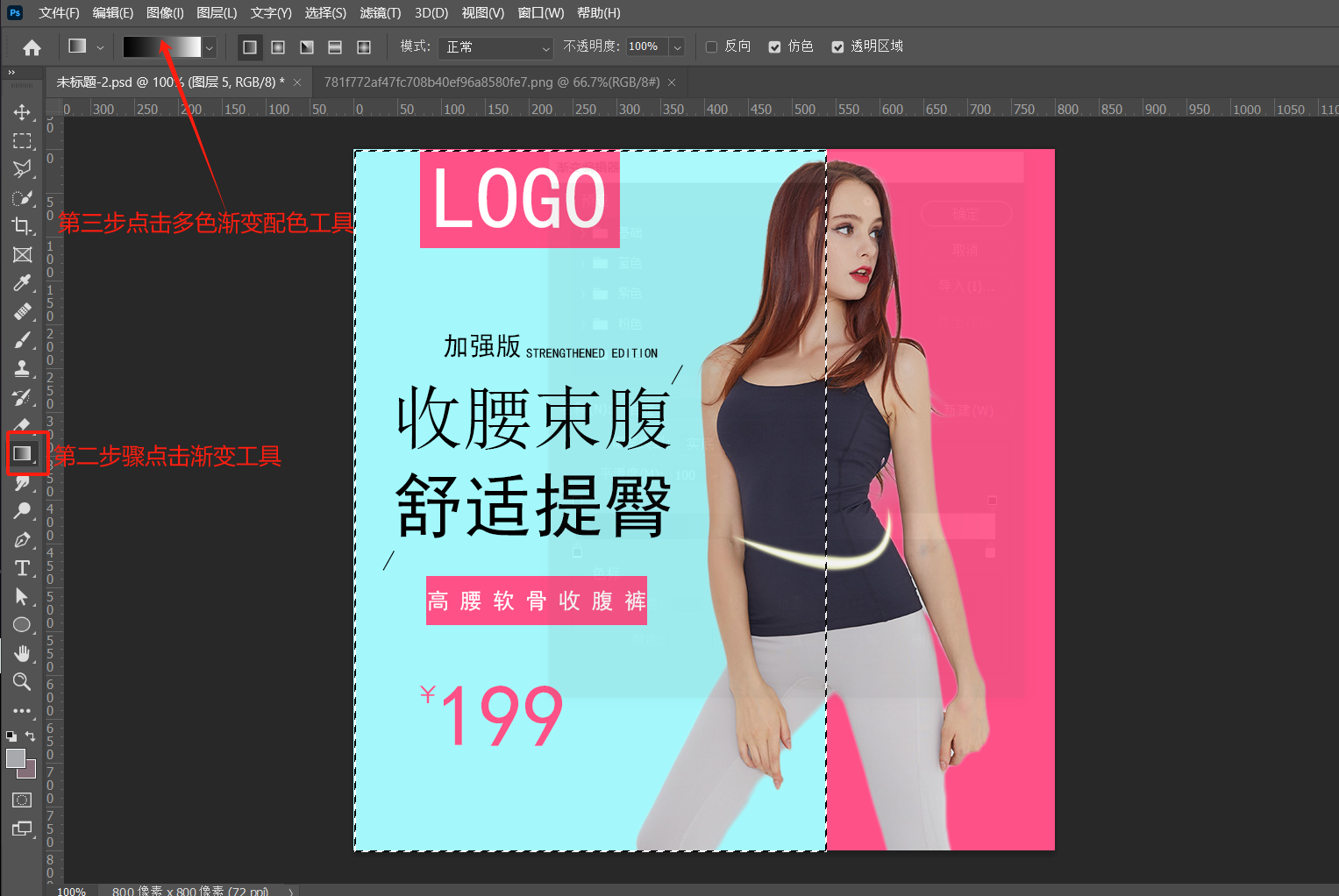Image resolution: width=1339 pixels, height=896 pixels.
Task: Open the 图像(I) menu
Action: [166, 13]
